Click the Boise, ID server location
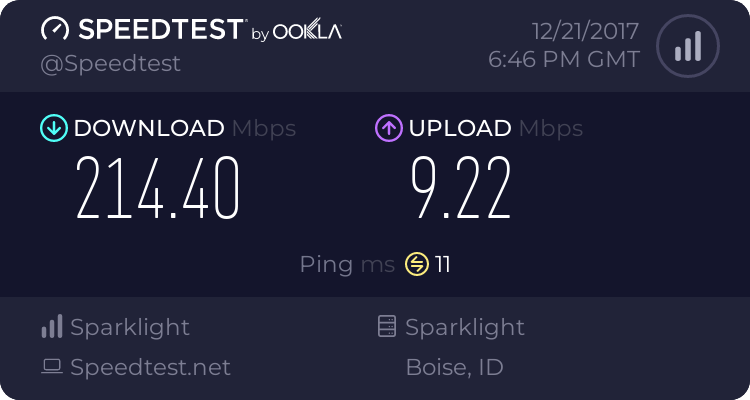The width and height of the screenshot is (750, 400). click(454, 367)
